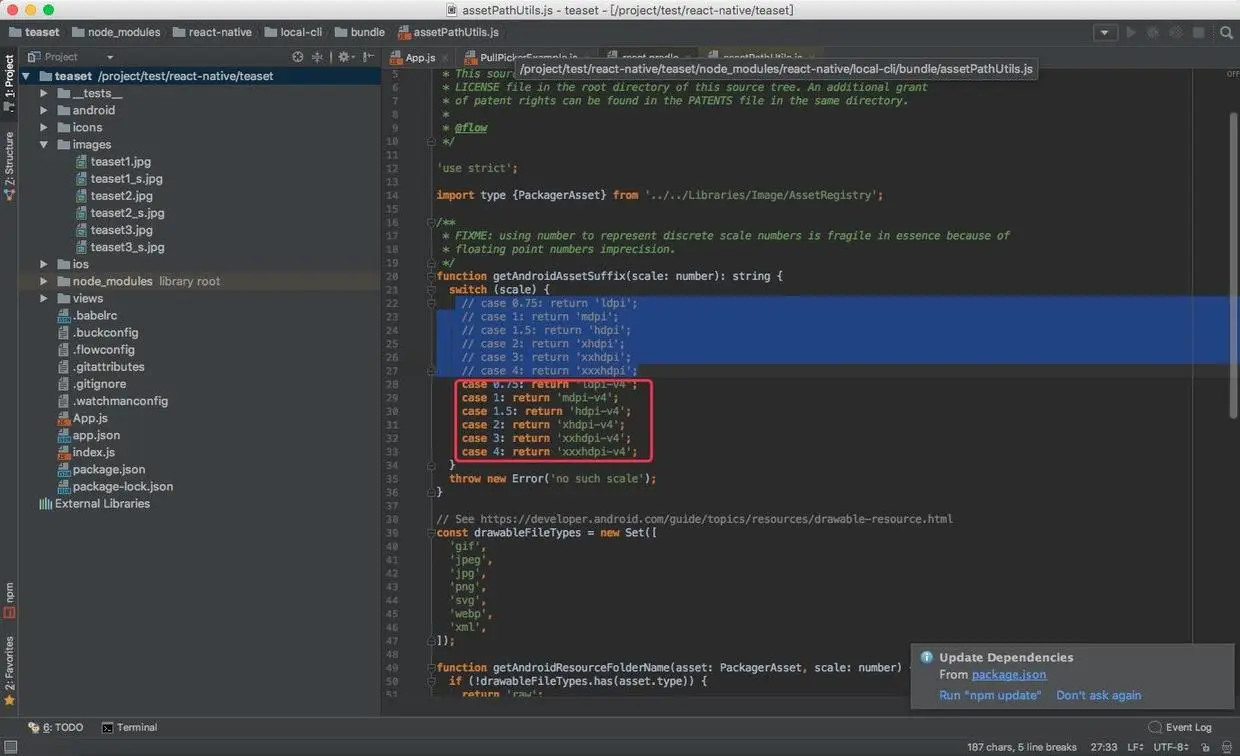
Task: Select the .buckconfig file
Action: coord(105,332)
